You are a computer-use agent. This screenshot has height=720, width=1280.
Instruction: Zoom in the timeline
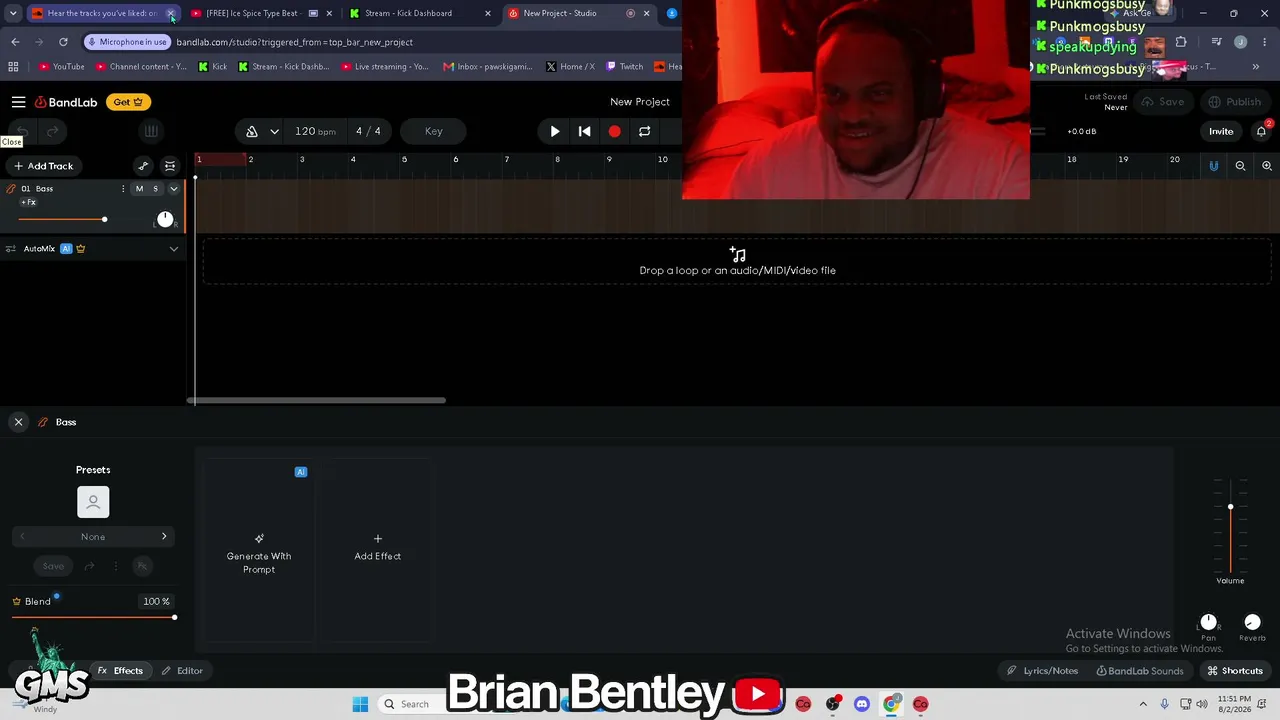1267,166
